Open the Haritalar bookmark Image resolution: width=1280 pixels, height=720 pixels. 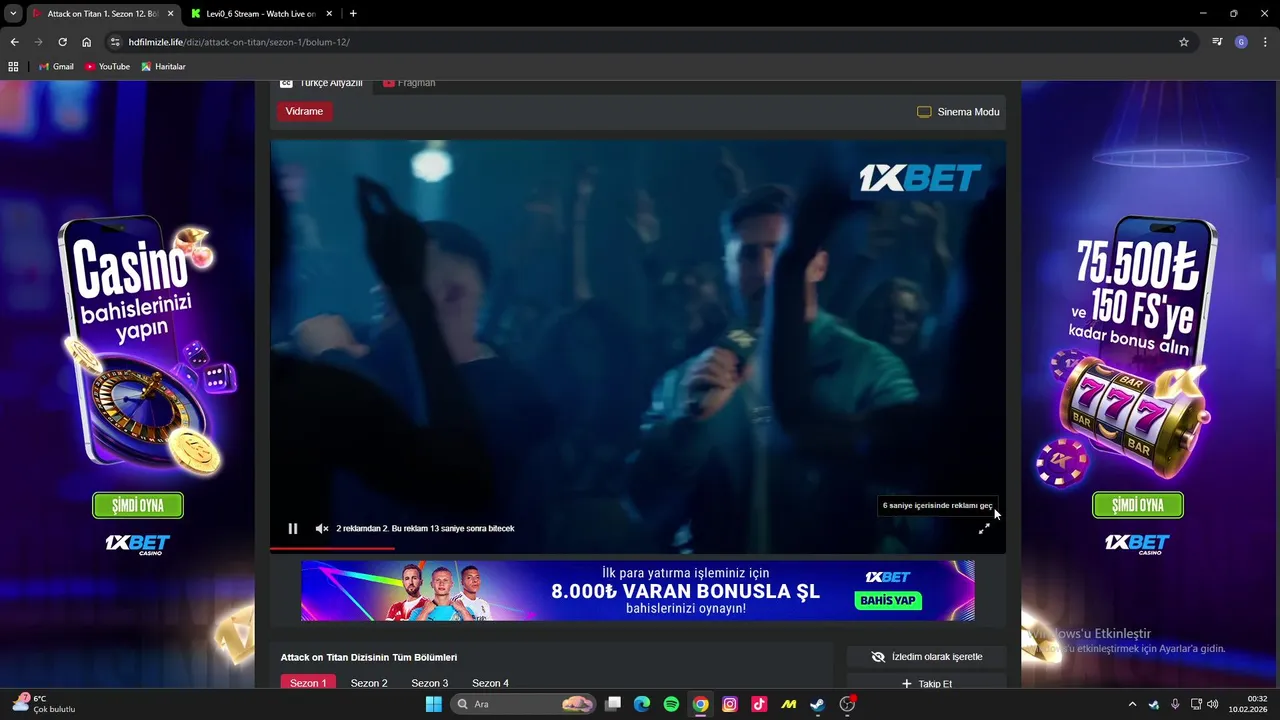(x=163, y=66)
